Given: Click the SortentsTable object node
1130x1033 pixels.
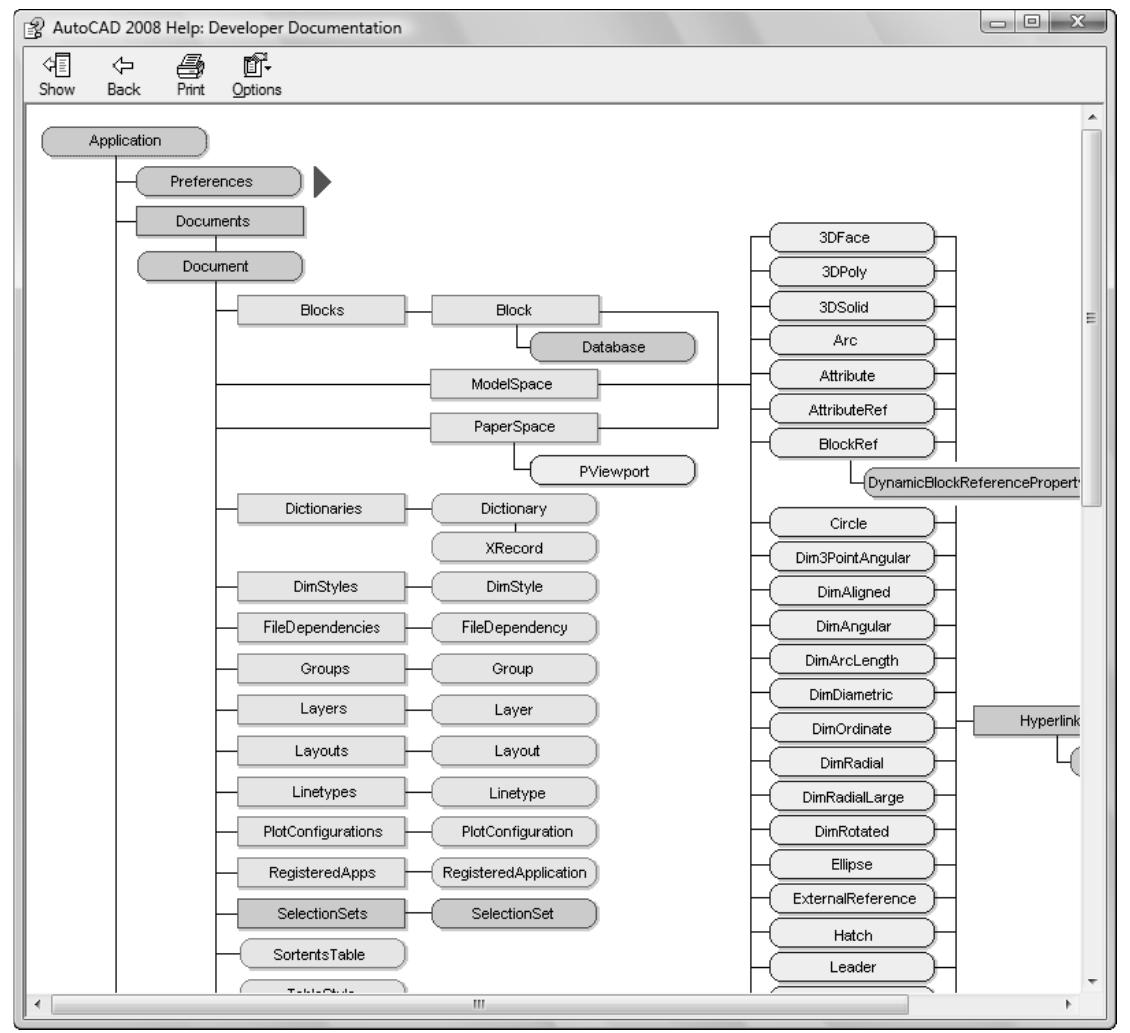Looking at the screenshot, I should coord(322,954).
